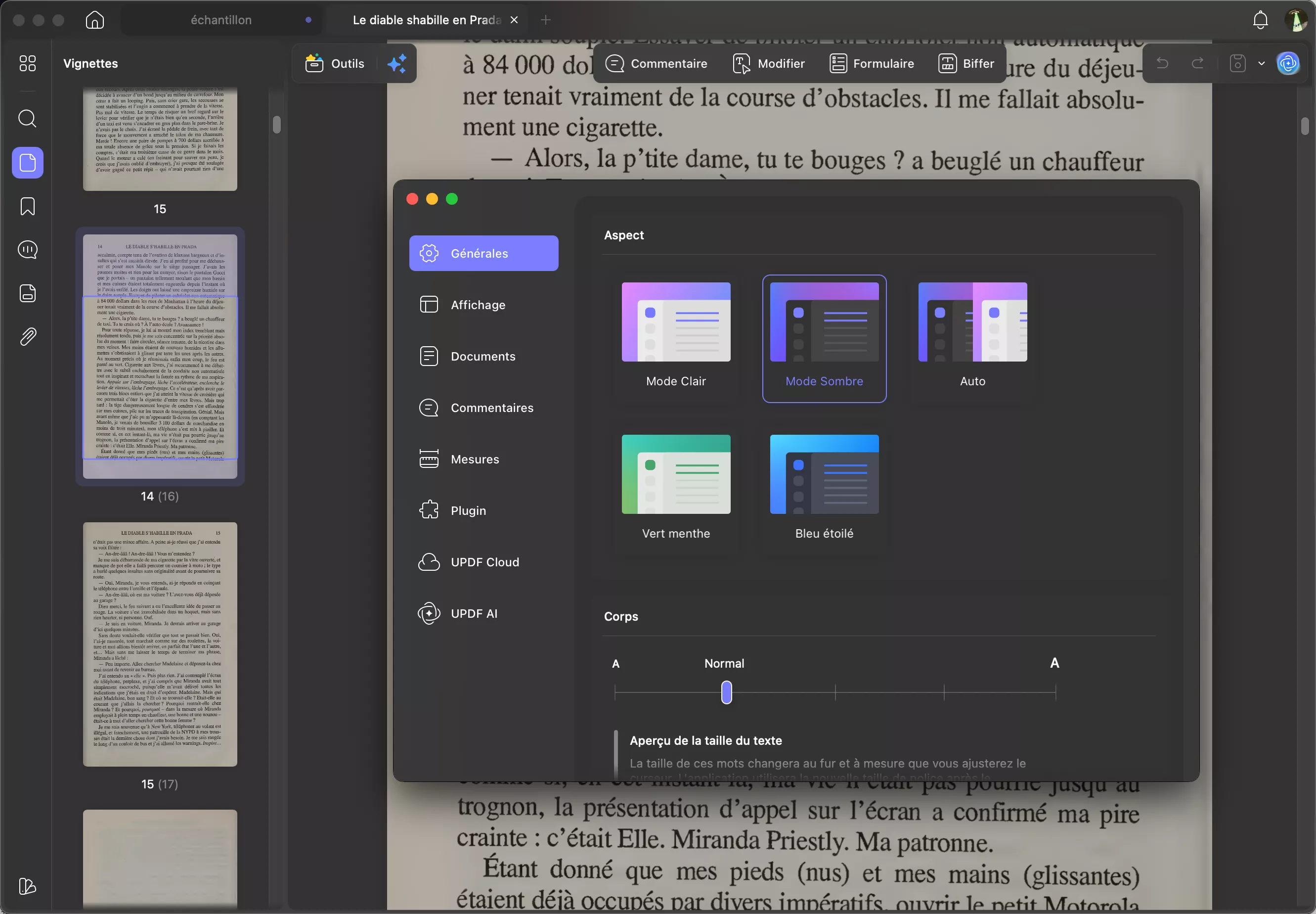
Task: Open the bookmarks panel icon
Action: [x=27, y=206]
